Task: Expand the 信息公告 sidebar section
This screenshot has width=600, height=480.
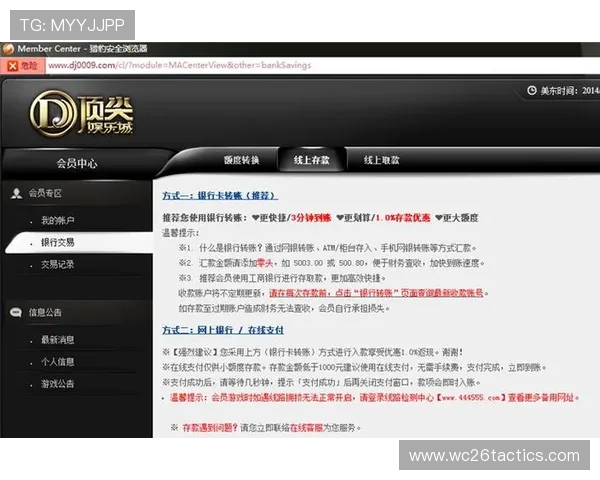Action: 45,312
